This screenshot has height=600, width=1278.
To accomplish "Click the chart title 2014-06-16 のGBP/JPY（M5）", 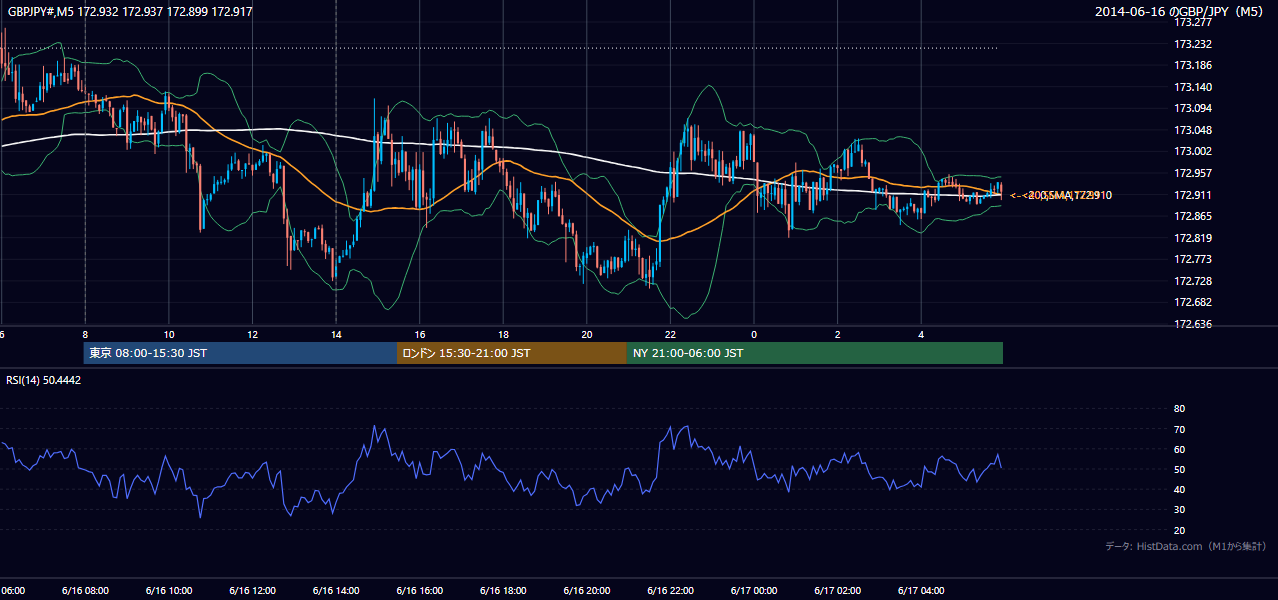I will [x=1181, y=11].
